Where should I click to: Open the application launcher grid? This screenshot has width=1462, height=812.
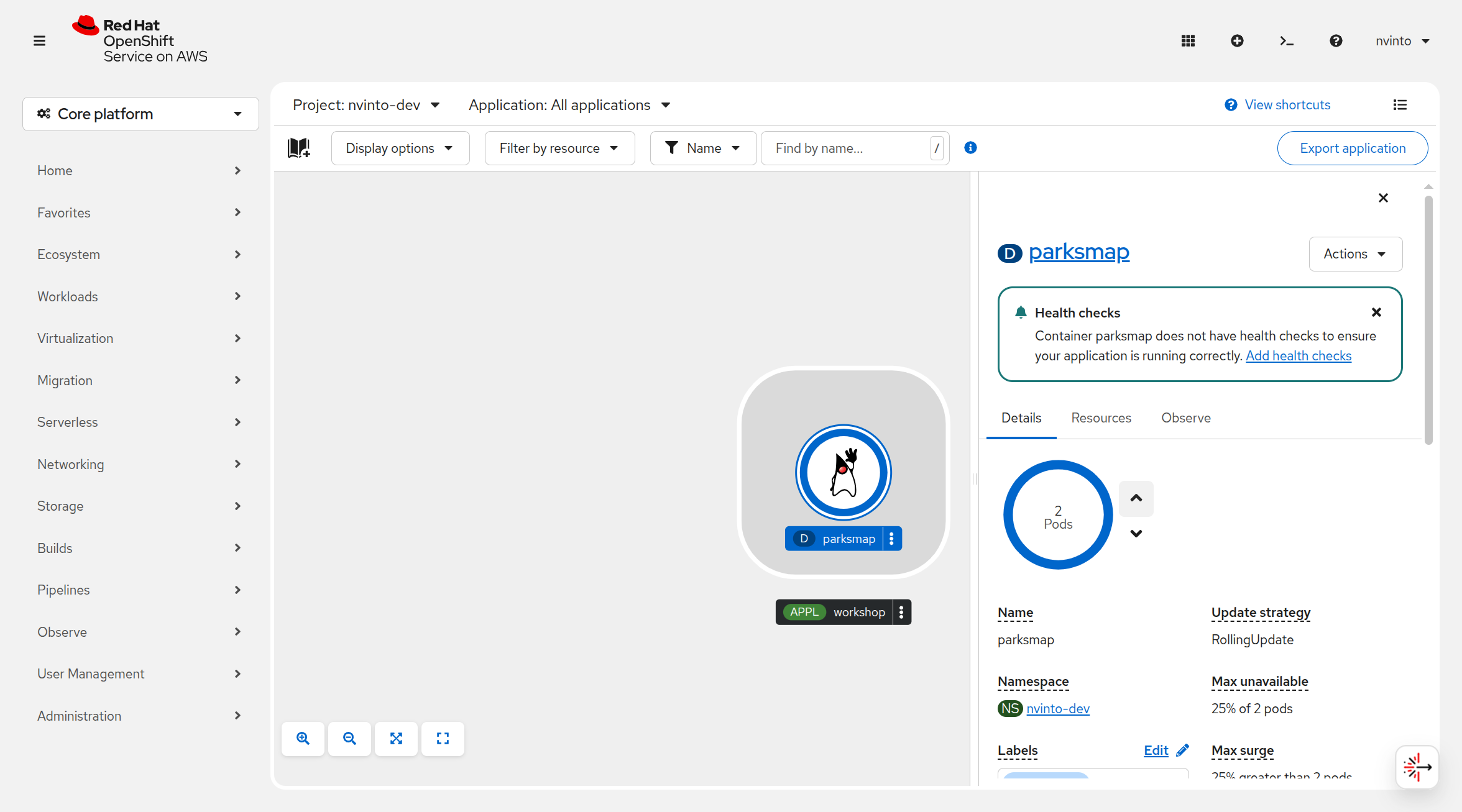click(1188, 41)
